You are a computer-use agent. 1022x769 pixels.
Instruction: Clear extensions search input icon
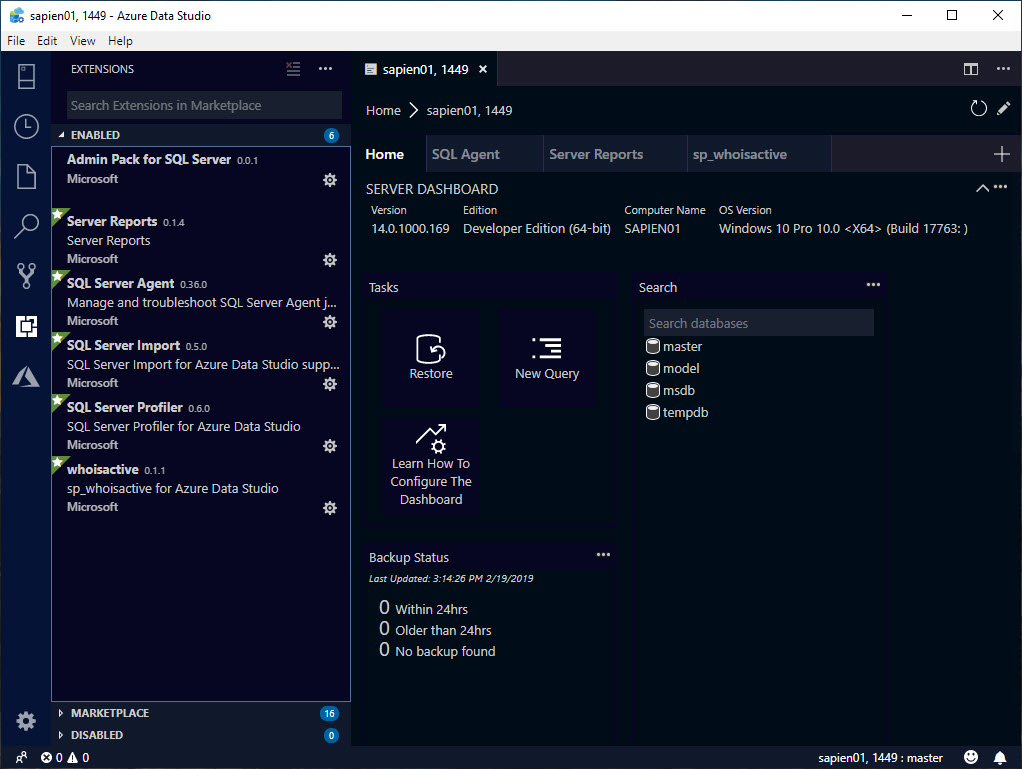293,69
